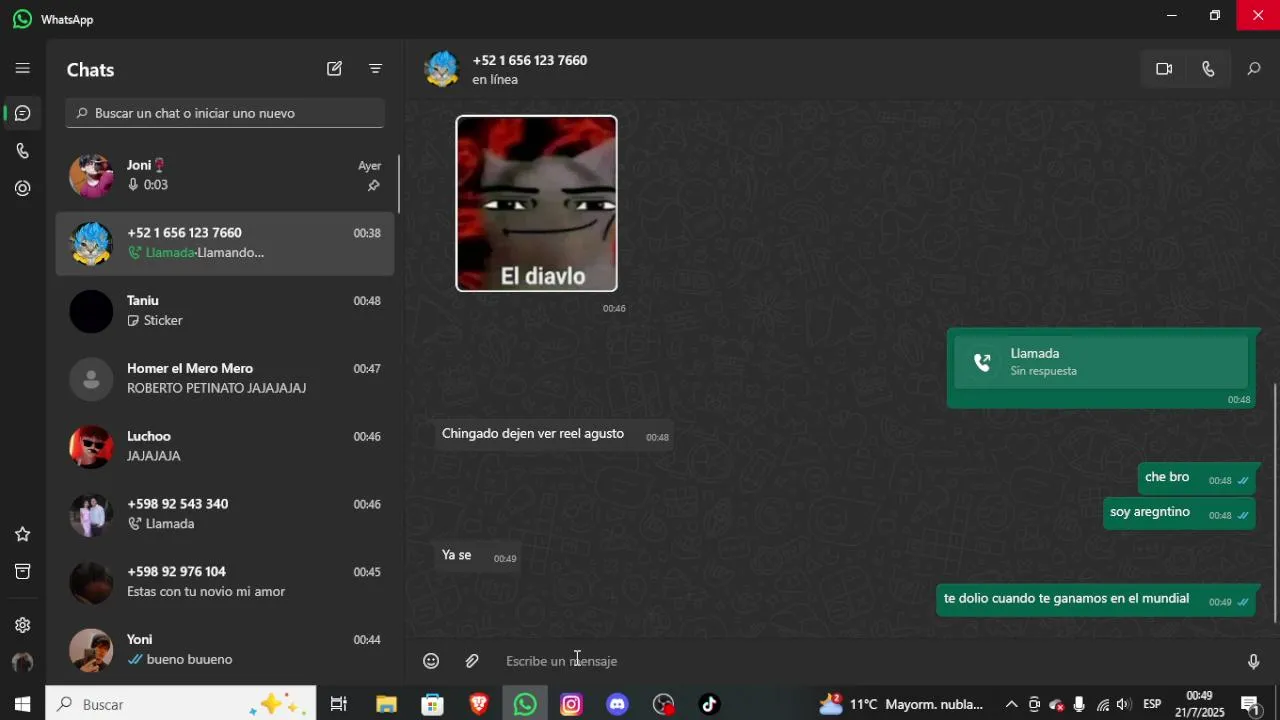Open the +598 92 976 104 chat
Viewport: 1280px width, 720px height.
225,582
